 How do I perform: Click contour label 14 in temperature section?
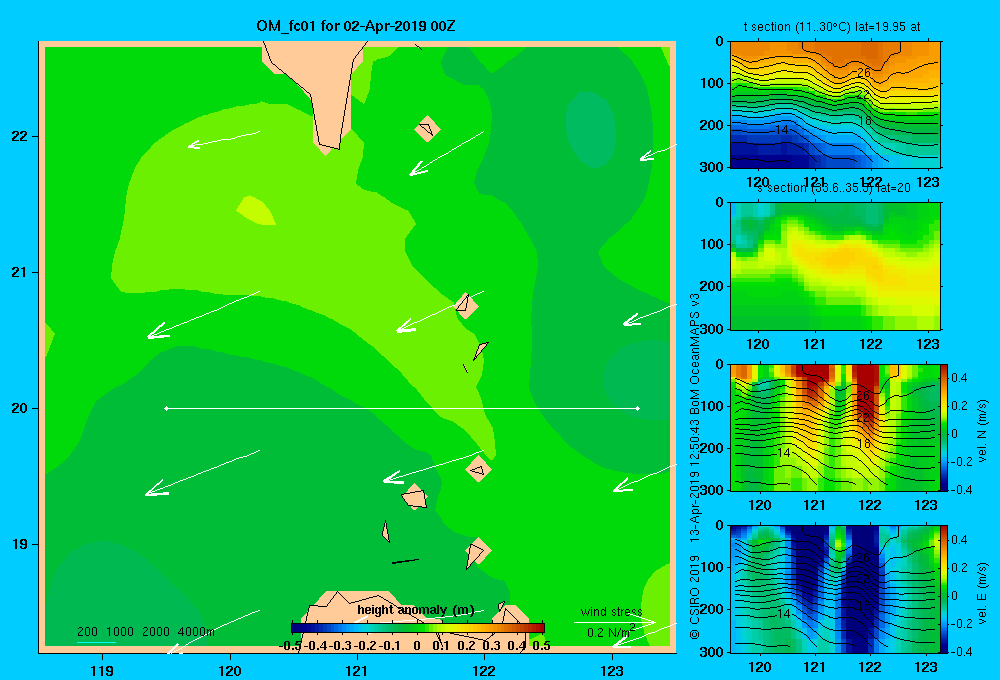click(781, 129)
